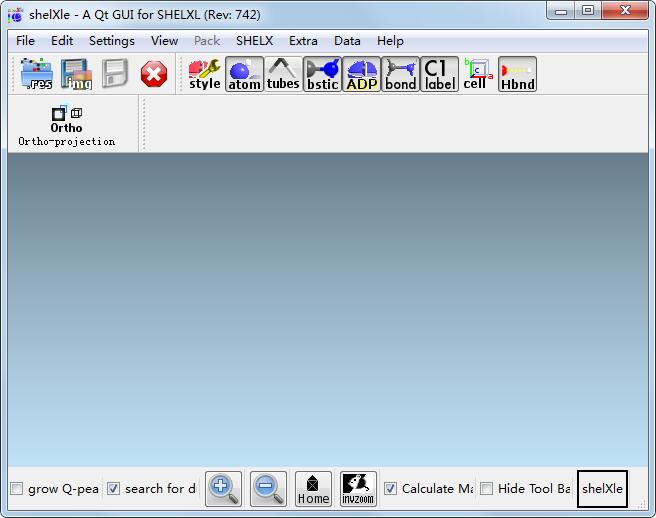
Task: Click the disabled Pack menu
Action: (207, 41)
